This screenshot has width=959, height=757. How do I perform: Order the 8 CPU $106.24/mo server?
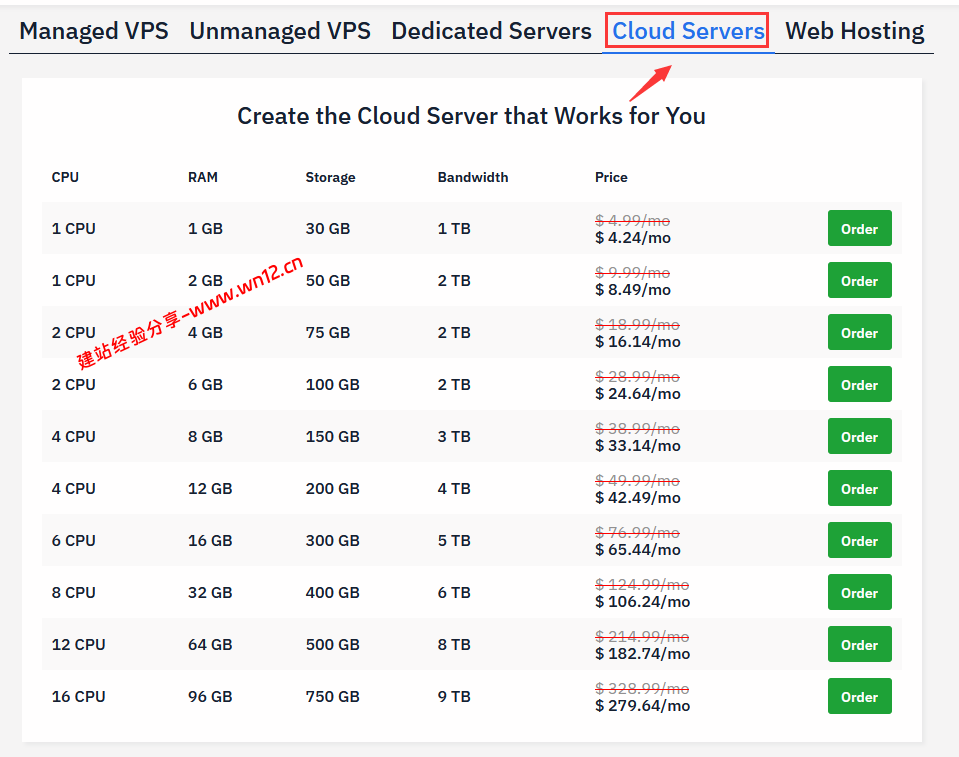pos(859,592)
